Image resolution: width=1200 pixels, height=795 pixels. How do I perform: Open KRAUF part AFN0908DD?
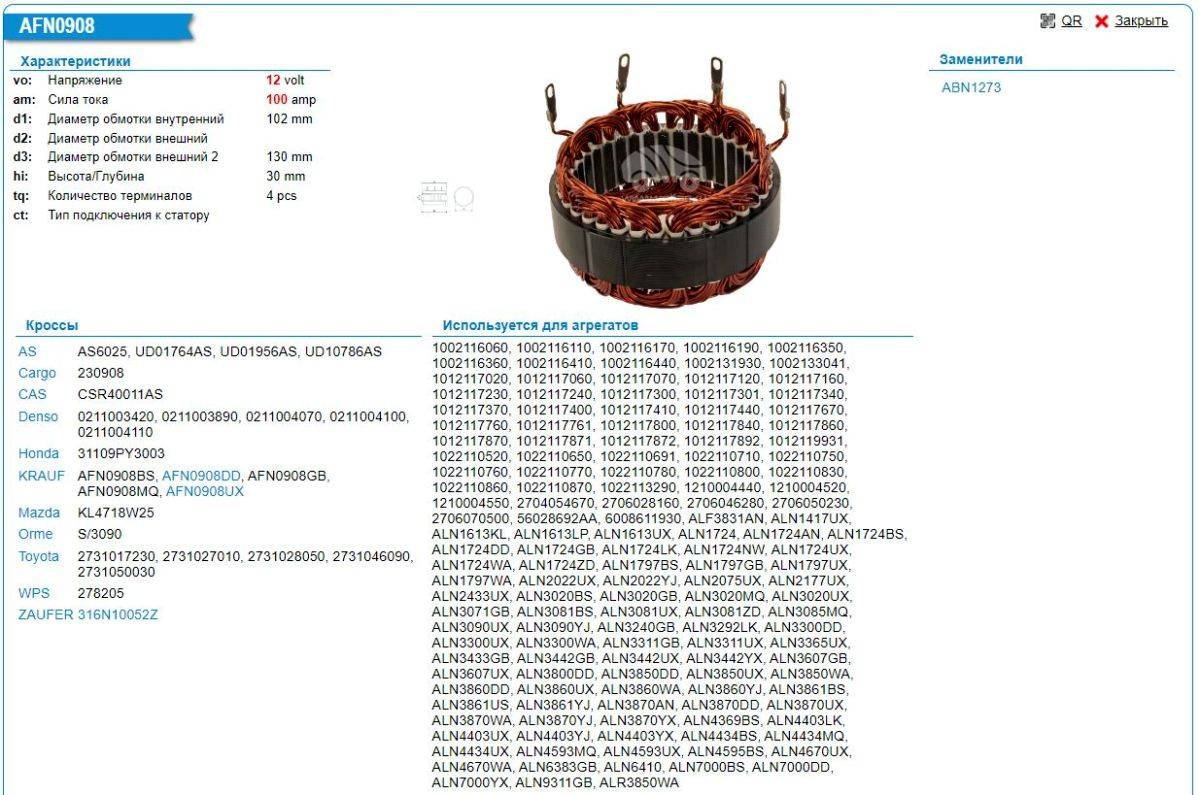pyautogui.click(x=201, y=475)
